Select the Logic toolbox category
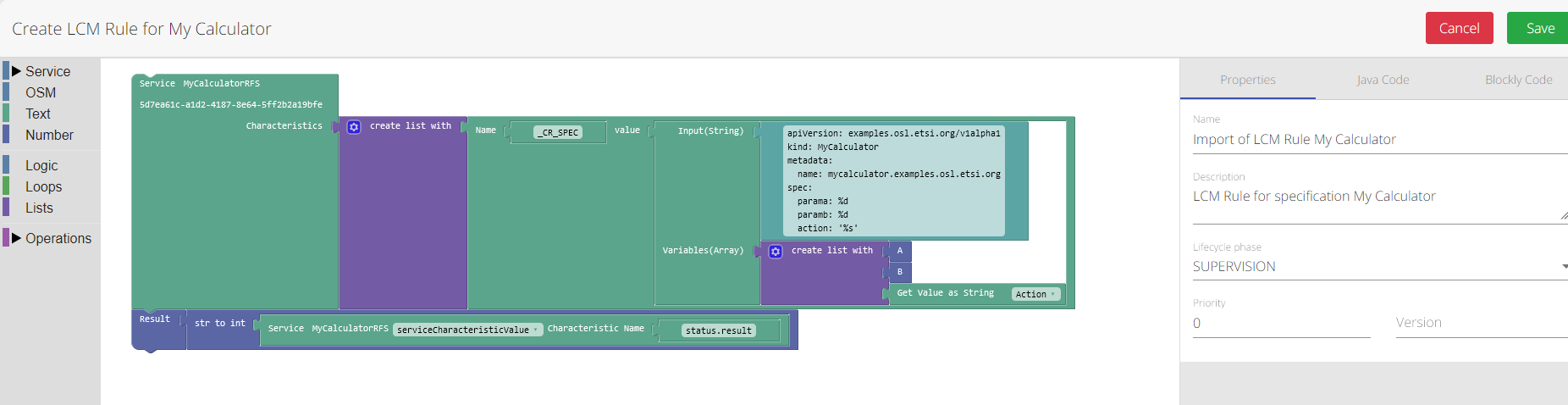1568x405 pixels. 41,165
